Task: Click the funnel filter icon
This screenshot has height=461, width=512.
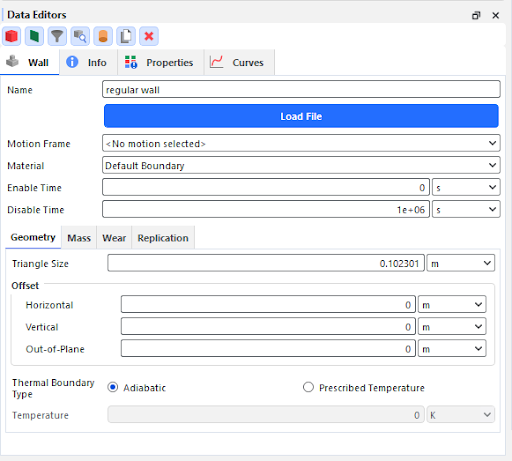Action: pos(57,36)
